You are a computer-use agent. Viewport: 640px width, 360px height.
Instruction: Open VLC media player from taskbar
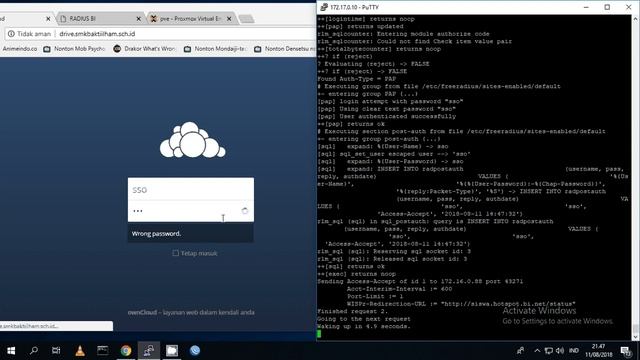[x=80, y=351]
